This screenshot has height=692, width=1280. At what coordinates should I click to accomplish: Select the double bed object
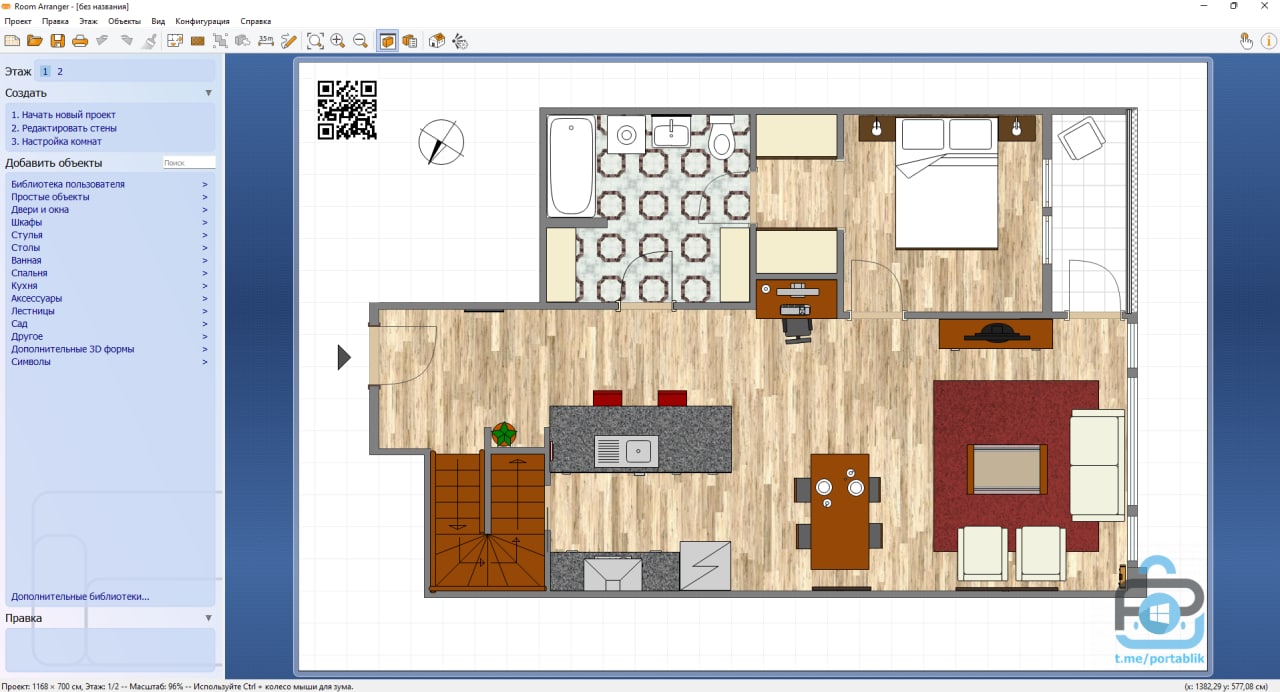coord(946,183)
